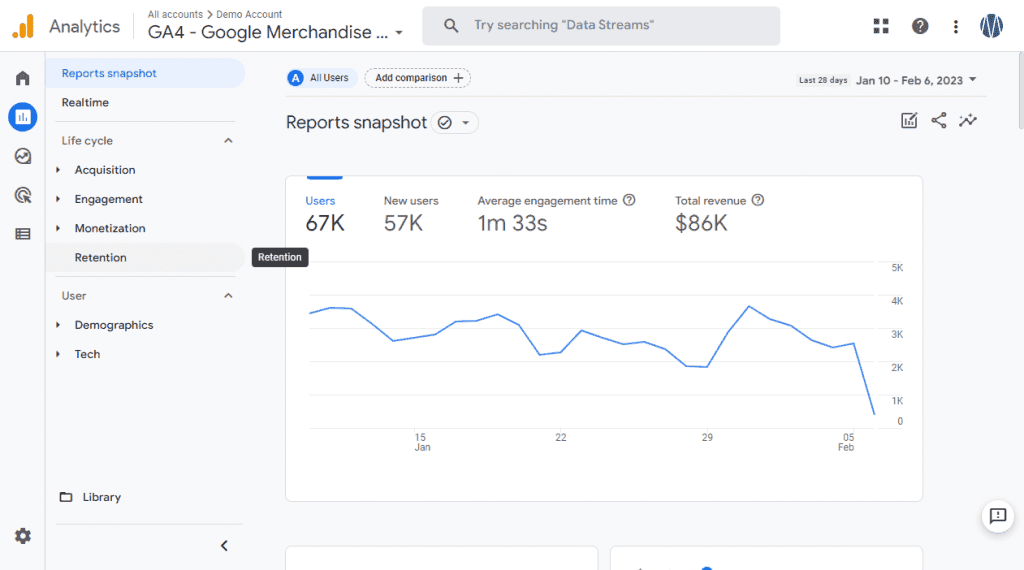Click the Share this report icon
The width and height of the screenshot is (1024, 570).
click(x=938, y=121)
